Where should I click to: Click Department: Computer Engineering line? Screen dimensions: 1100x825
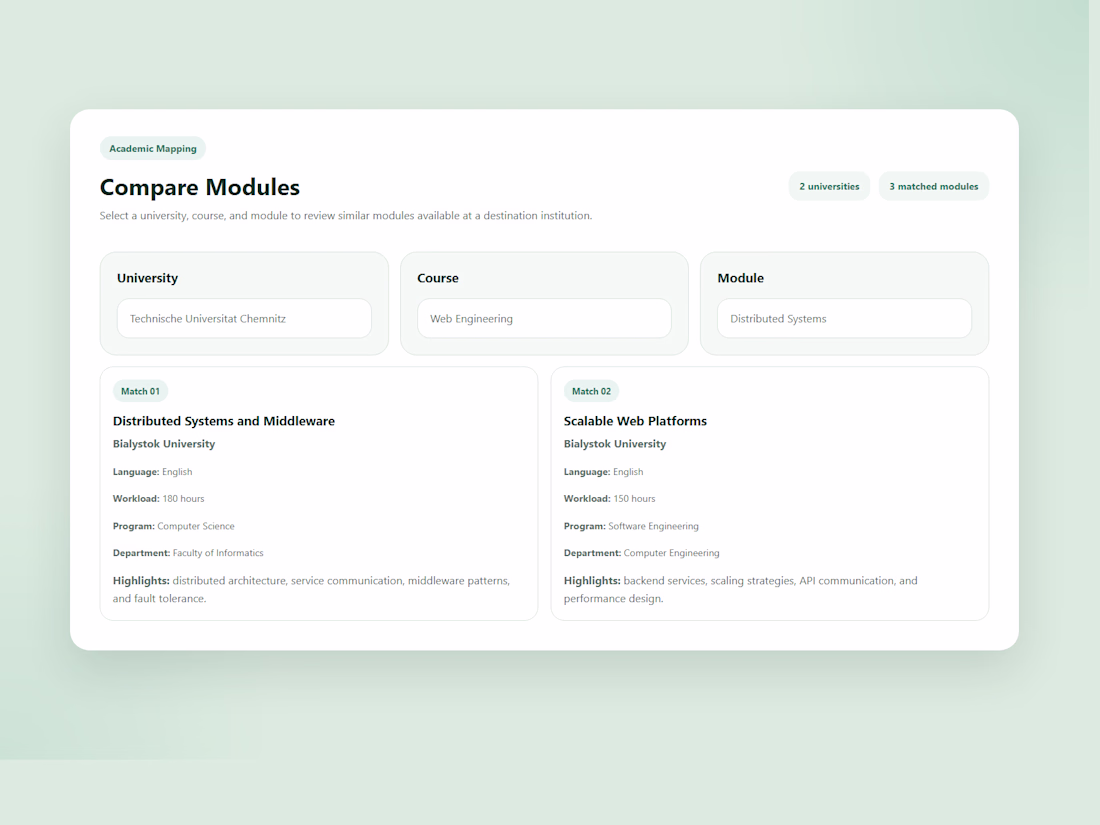tap(642, 553)
